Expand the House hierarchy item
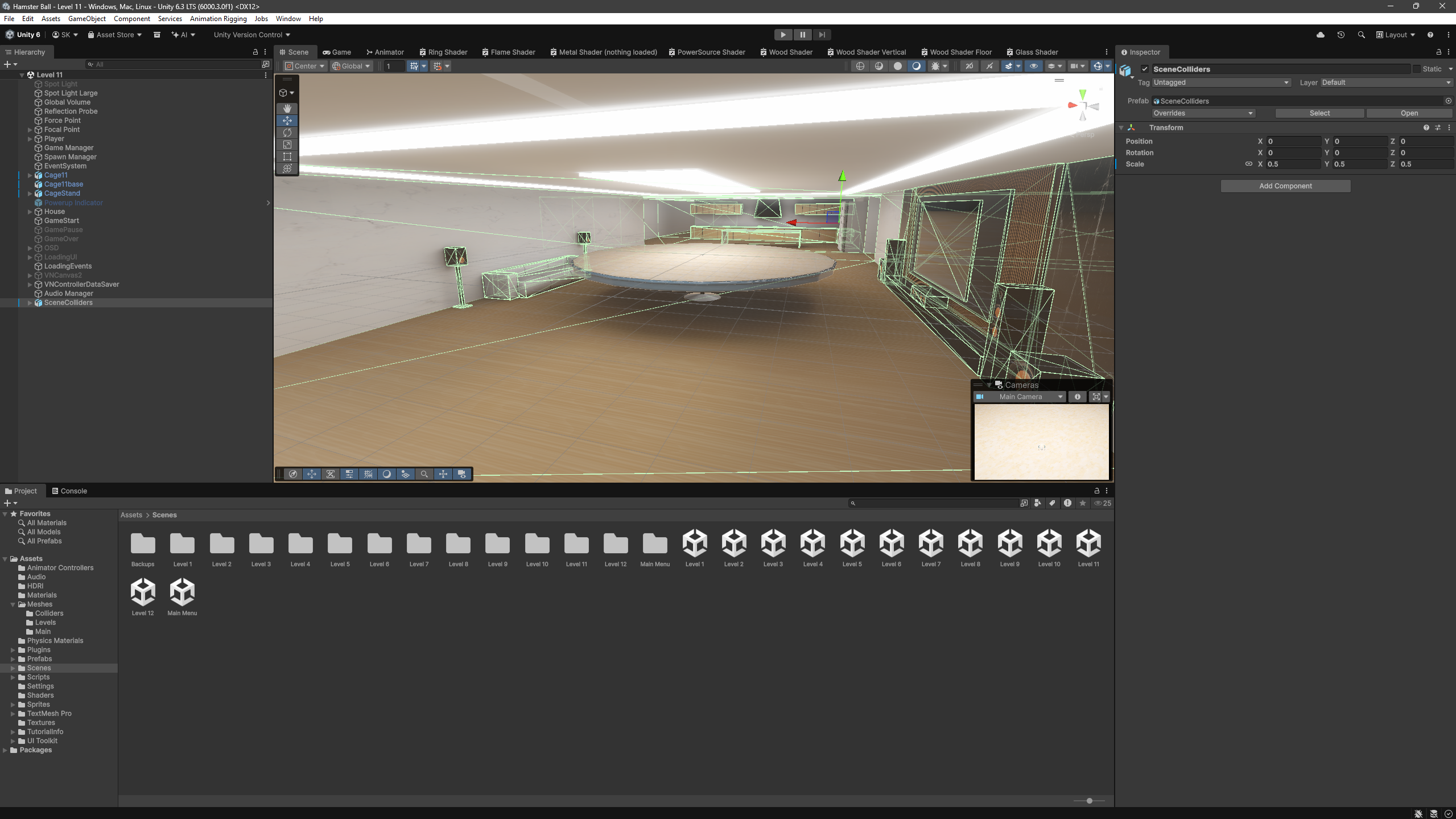The image size is (1456, 819). [x=30, y=212]
